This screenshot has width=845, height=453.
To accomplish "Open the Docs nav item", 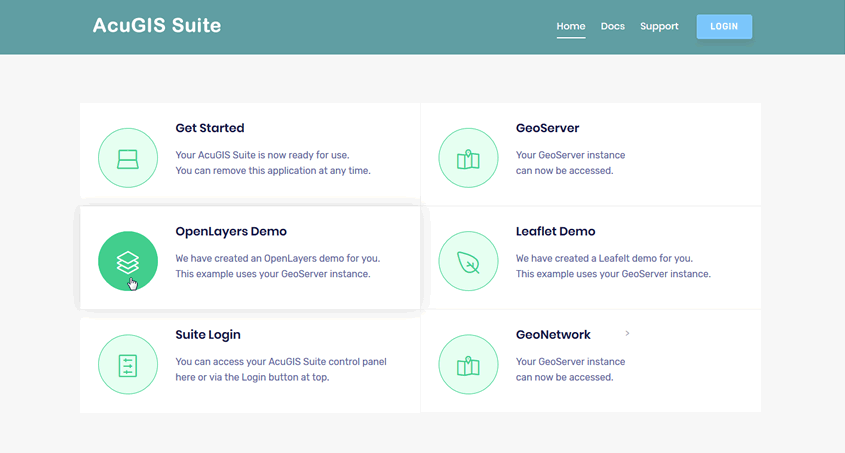I will coord(613,26).
